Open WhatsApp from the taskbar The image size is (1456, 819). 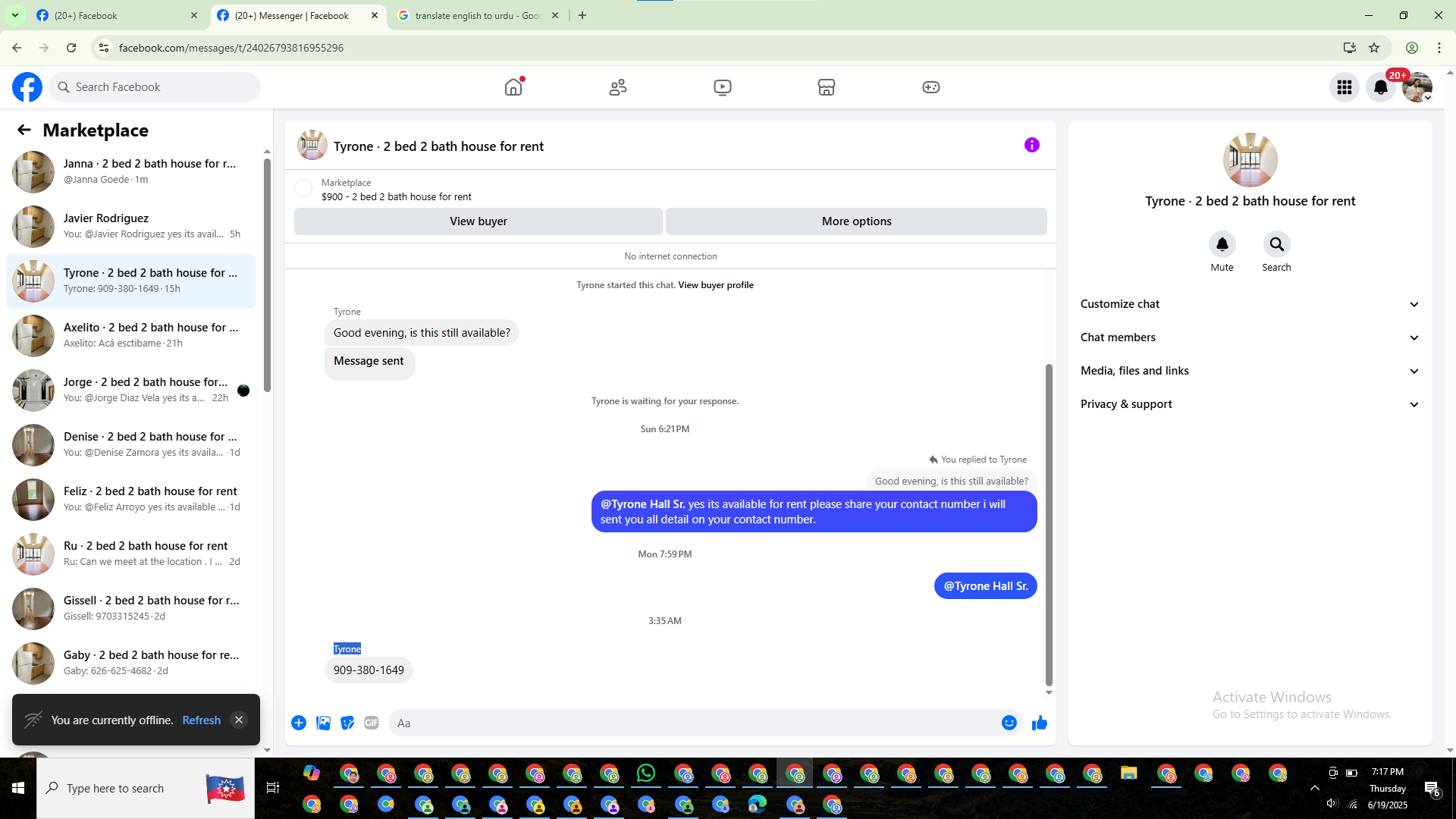(x=646, y=773)
